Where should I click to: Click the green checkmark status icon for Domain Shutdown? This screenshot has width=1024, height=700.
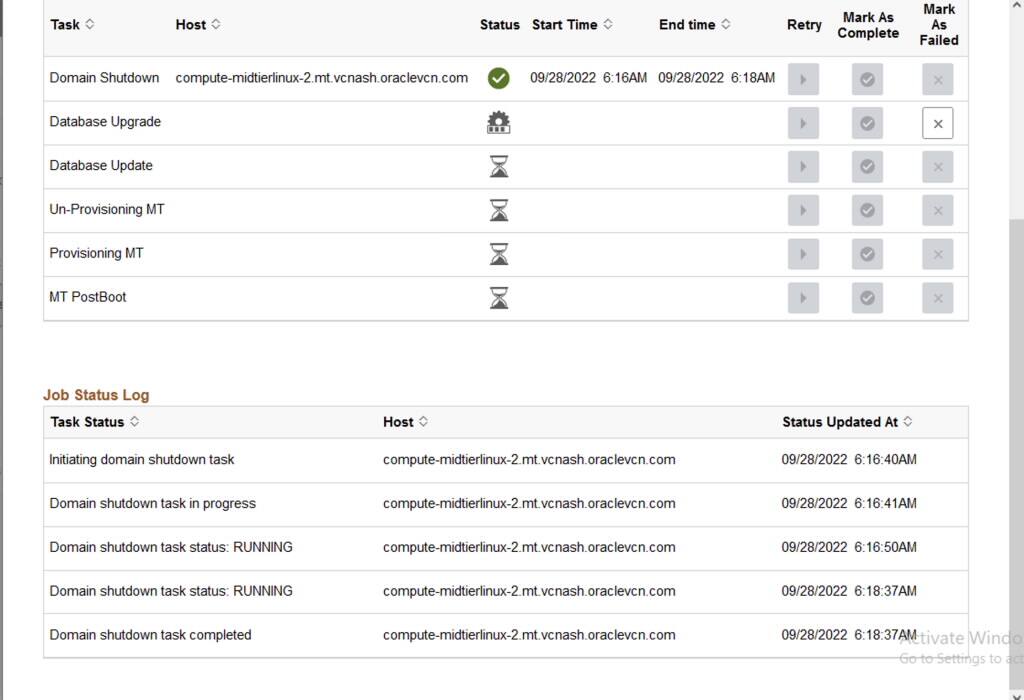498,78
